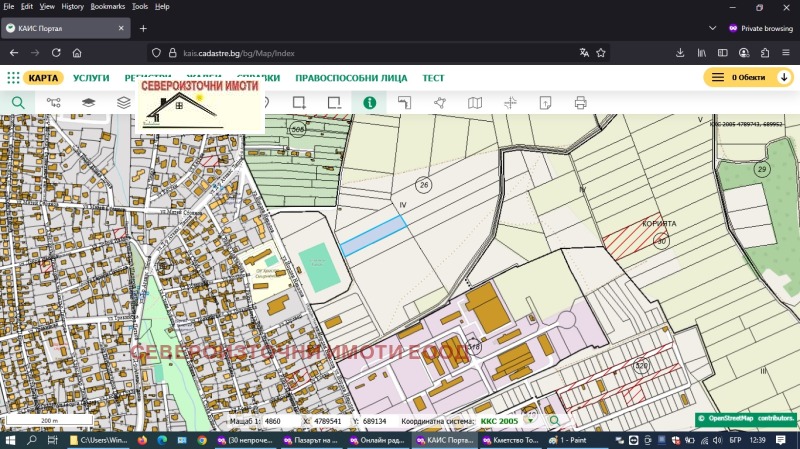The height and width of the screenshot is (449, 800).
Task: Click the X coordinate field 4789541
Action: [x=330, y=421]
